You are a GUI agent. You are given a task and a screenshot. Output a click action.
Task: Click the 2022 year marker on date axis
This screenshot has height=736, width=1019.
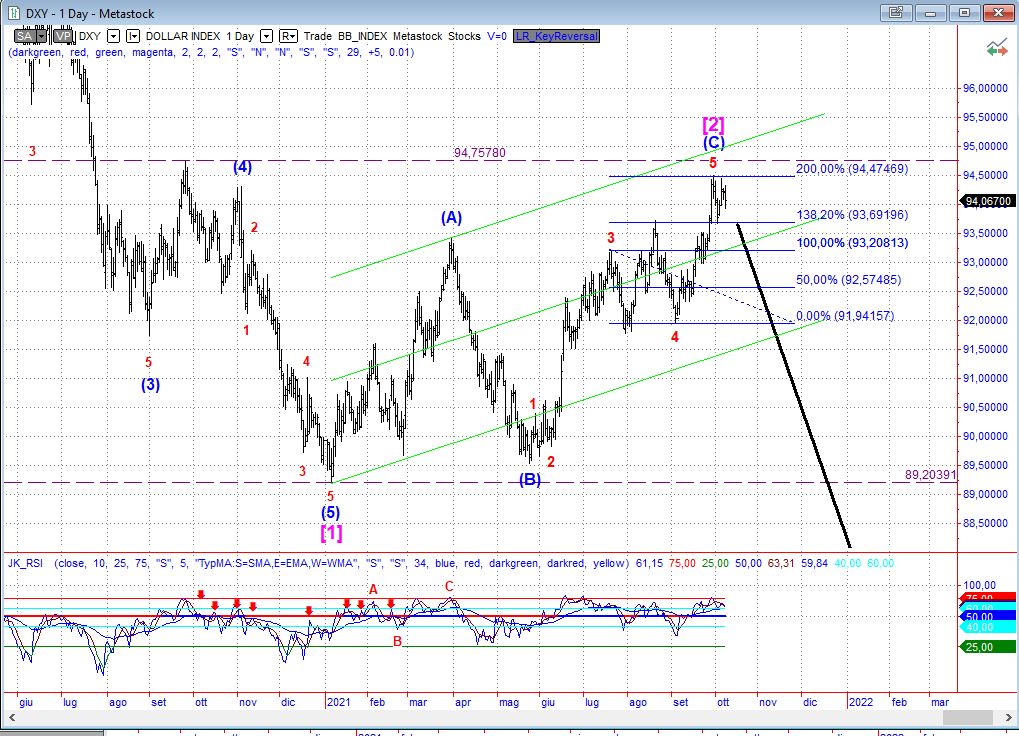[861, 702]
